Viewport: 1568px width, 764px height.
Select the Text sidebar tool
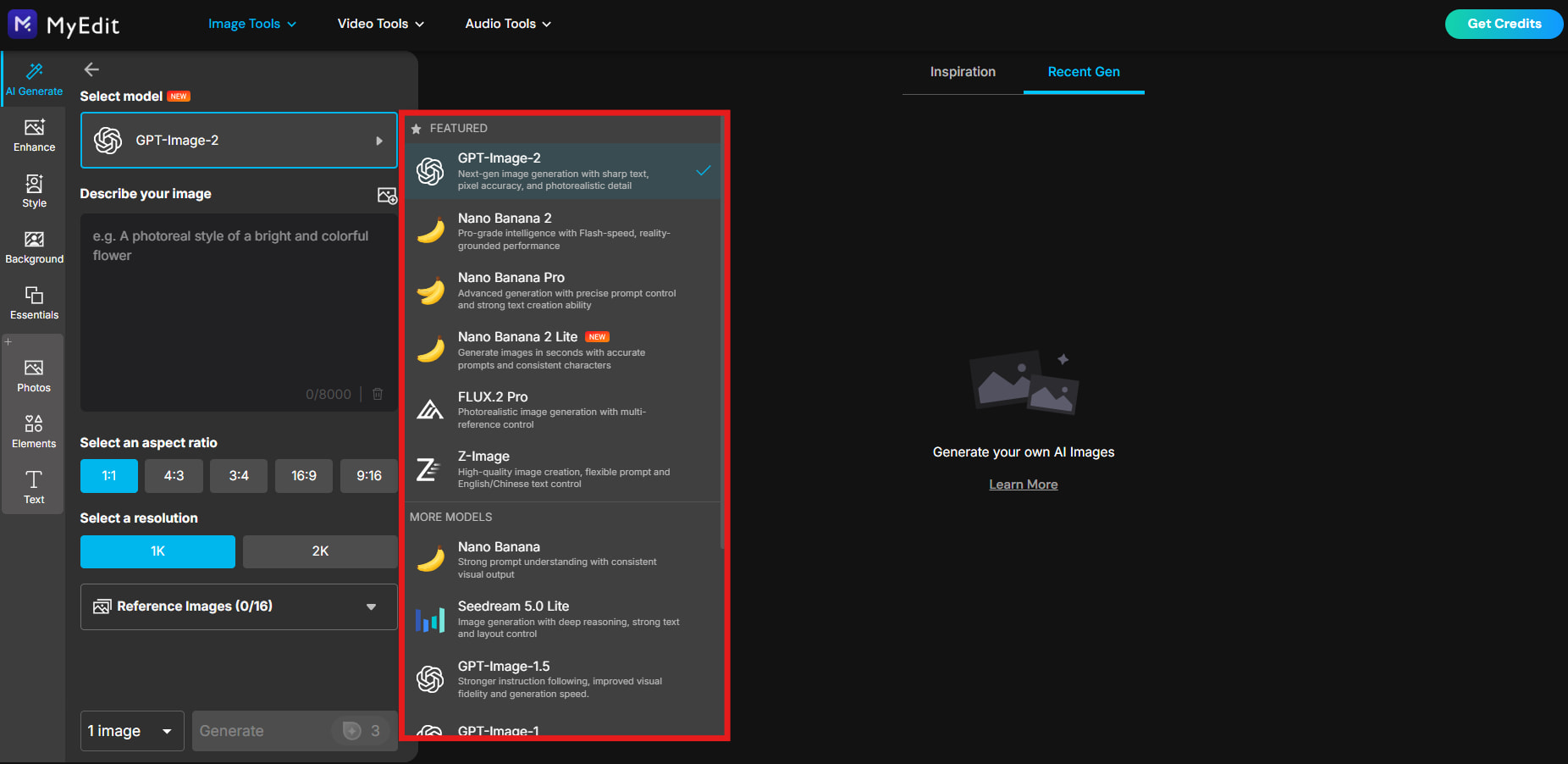coord(34,488)
